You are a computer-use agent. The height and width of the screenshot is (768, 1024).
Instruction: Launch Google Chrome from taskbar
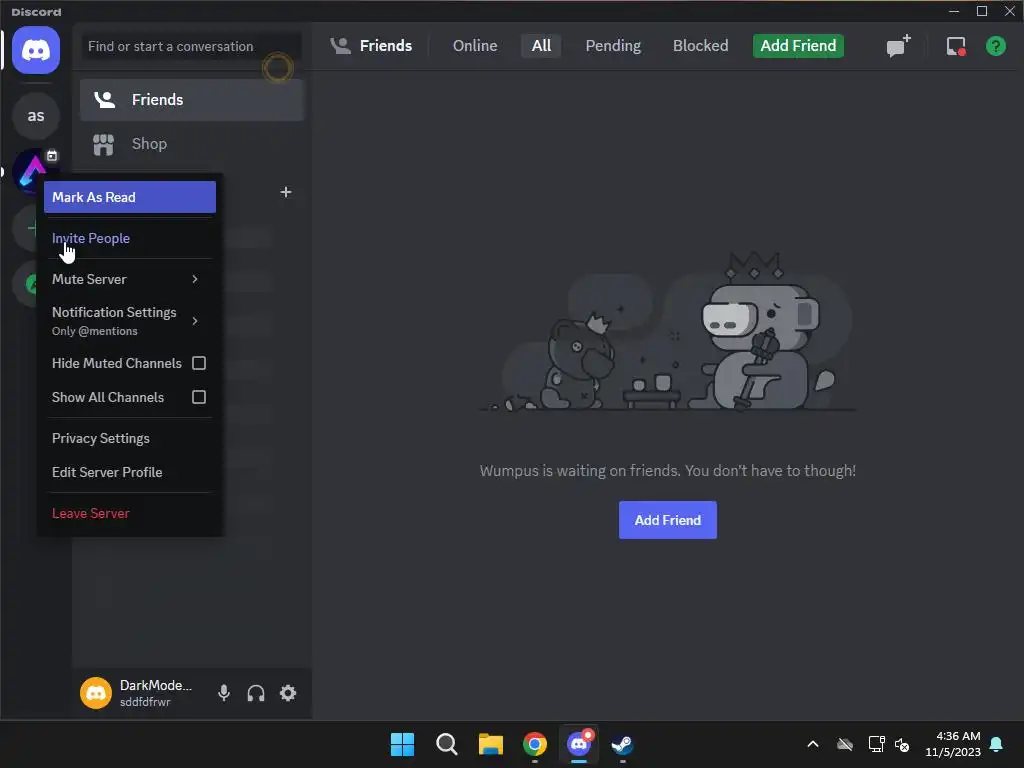[535, 744]
